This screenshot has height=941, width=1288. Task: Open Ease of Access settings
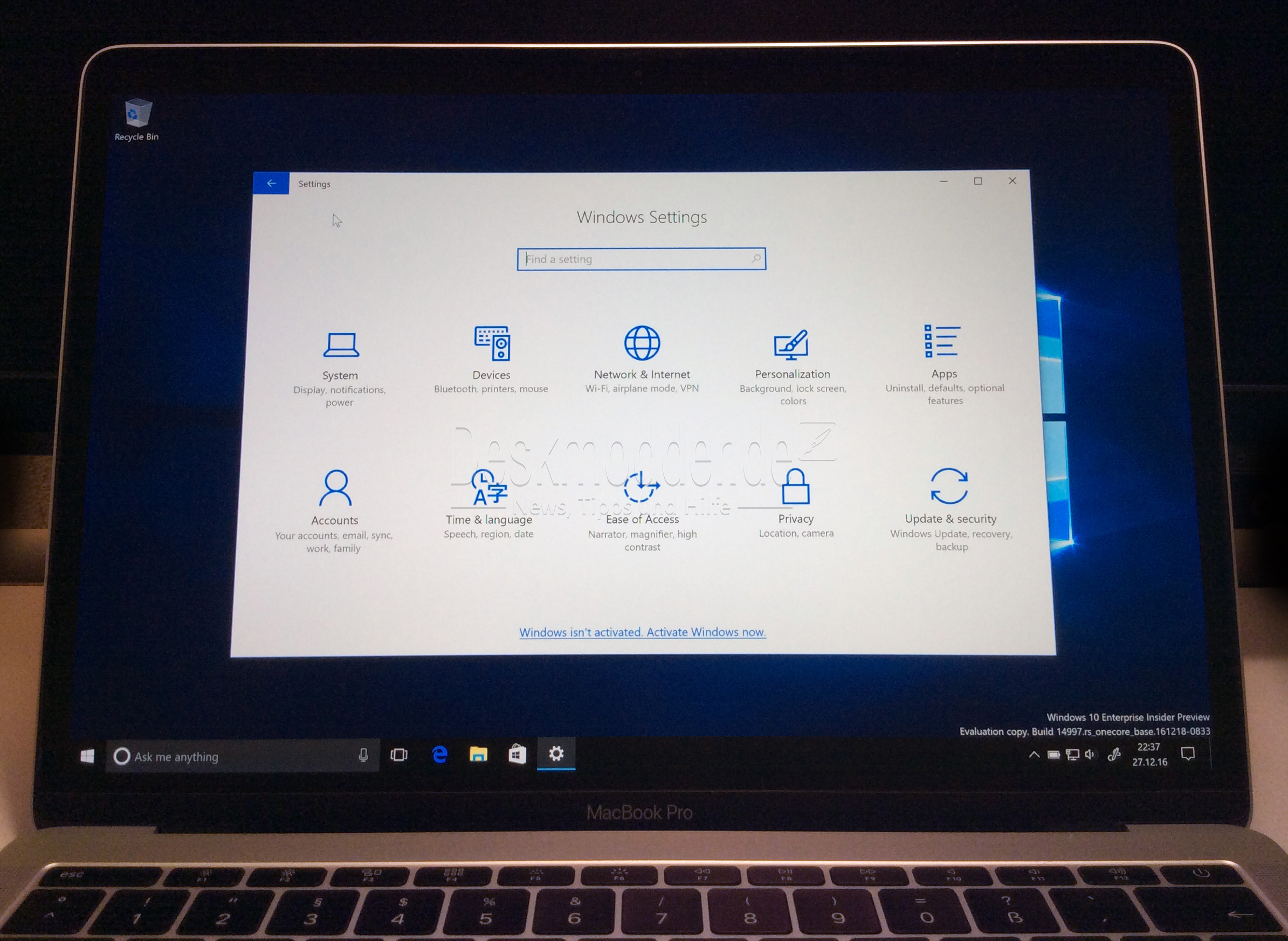(642, 511)
